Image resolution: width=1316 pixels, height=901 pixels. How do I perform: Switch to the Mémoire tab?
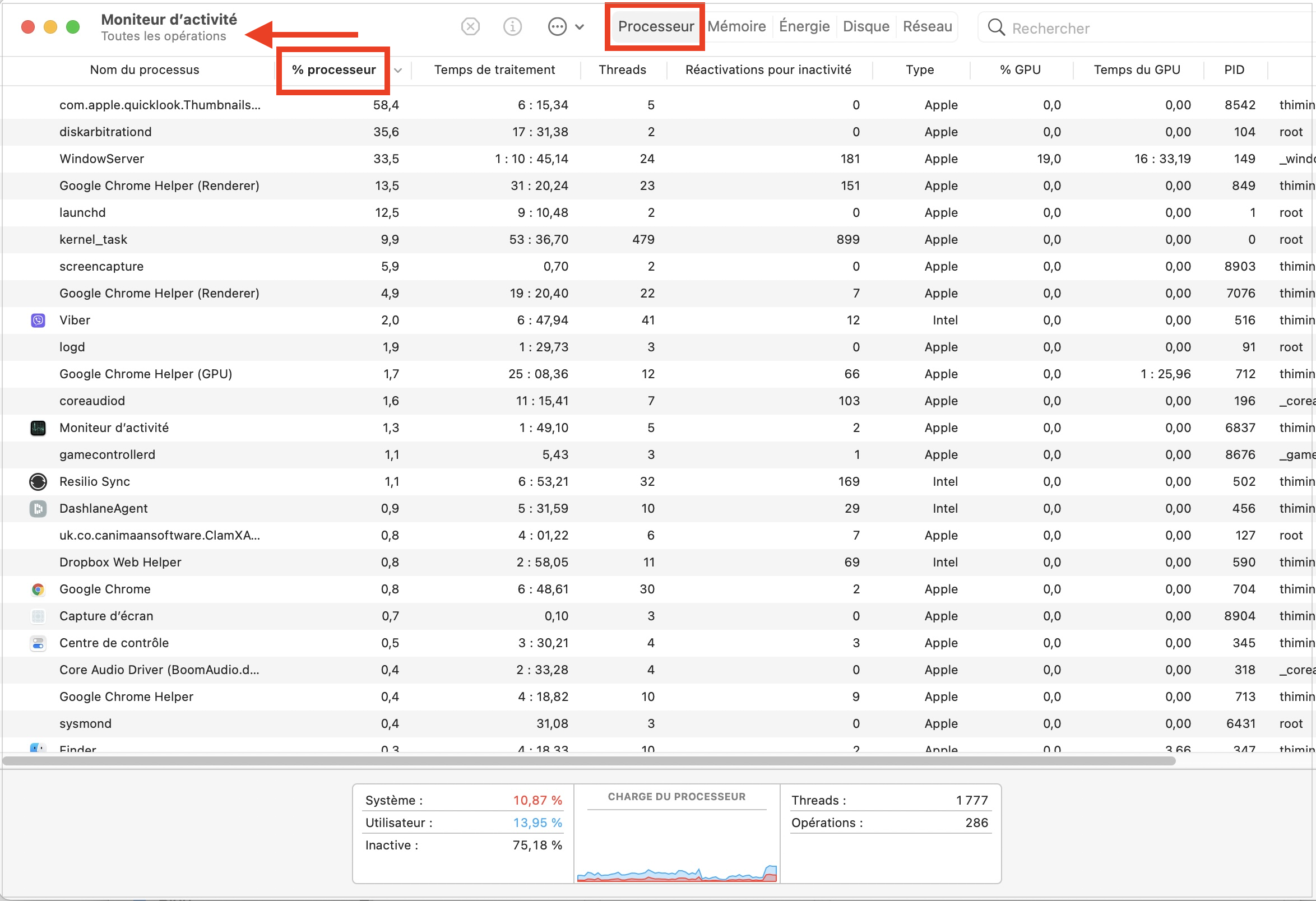pyautogui.click(x=736, y=26)
